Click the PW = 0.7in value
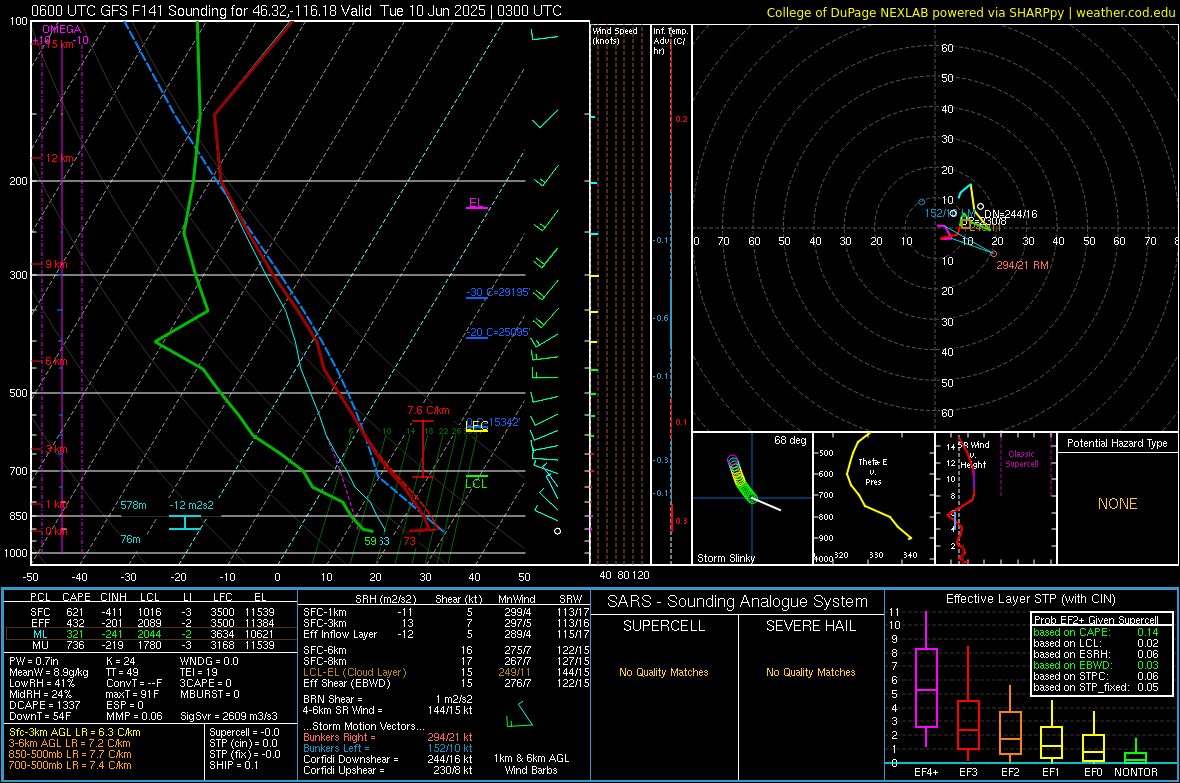Image resolution: width=1180 pixels, height=783 pixels. pyautogui.click(x=36, y=661)
